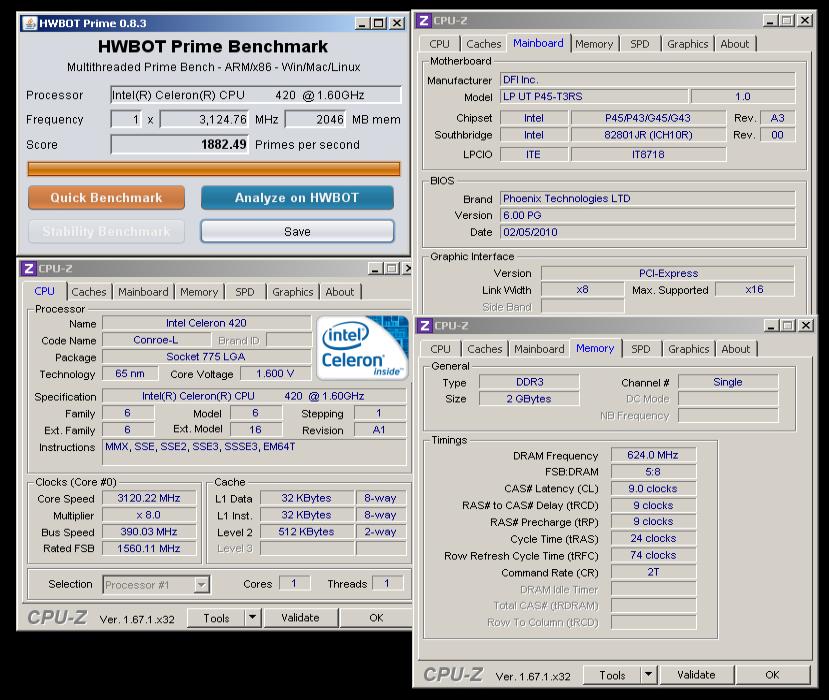Switch to Caches tab in Mainboard window
Viewport: 829px width, 700px height.
click(484, 44)
